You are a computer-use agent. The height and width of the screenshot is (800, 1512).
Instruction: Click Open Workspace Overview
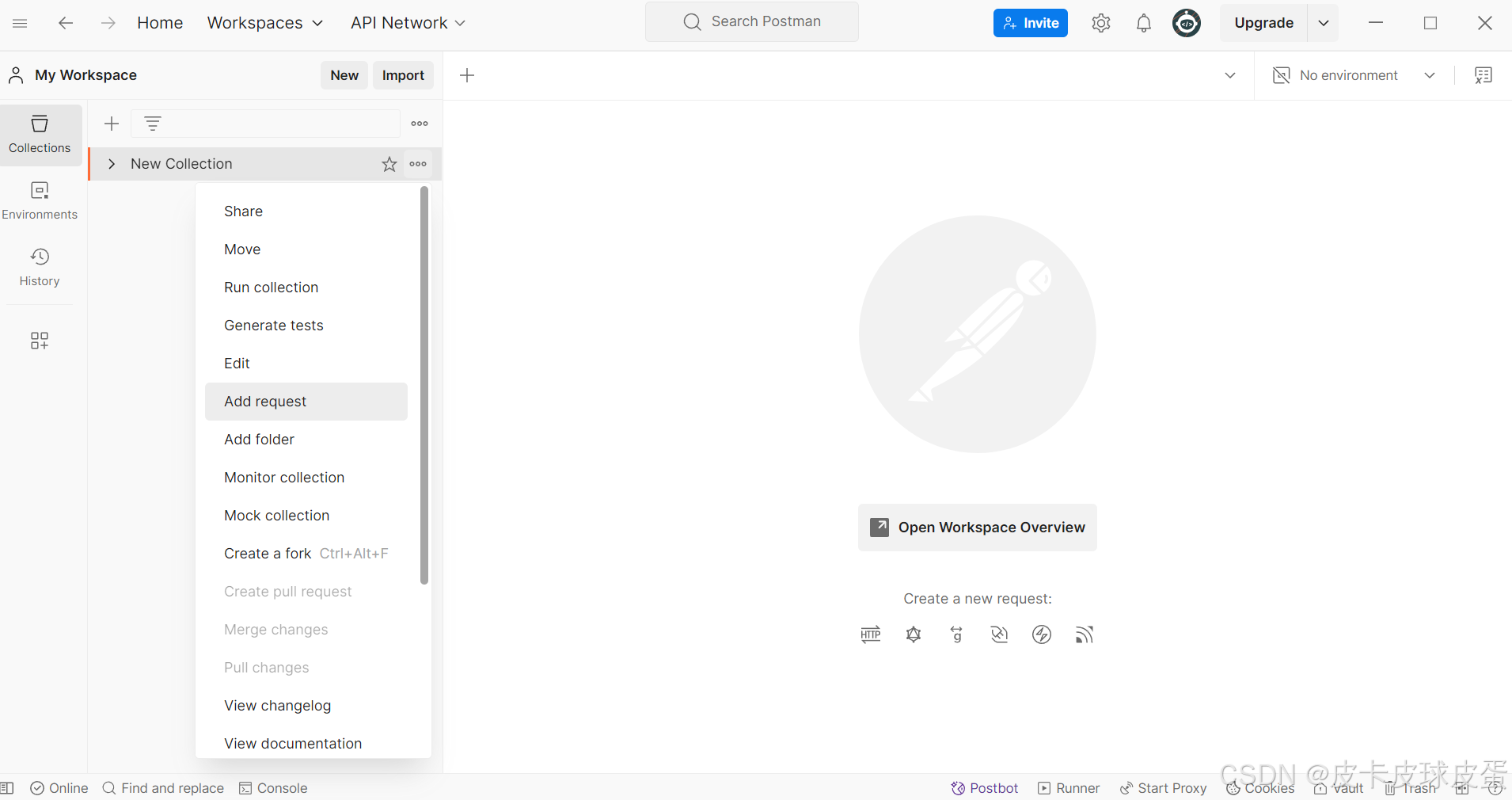point(978,528)
